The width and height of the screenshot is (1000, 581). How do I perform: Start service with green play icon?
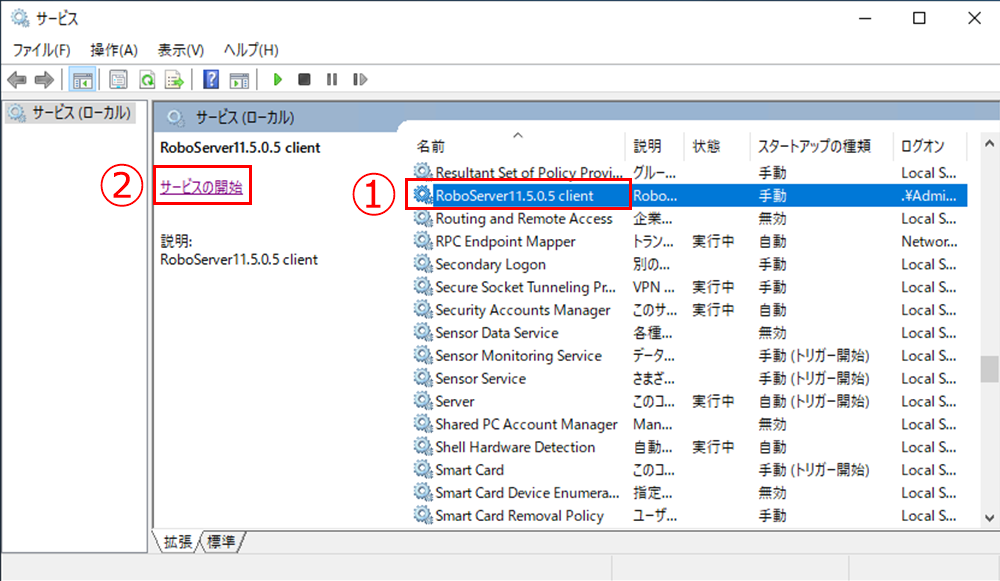point(277,80)
